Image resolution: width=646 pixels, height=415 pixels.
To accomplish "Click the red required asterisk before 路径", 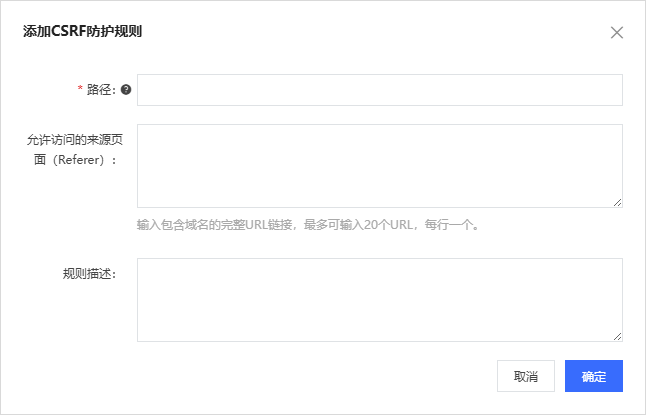I will coord(80,90).
